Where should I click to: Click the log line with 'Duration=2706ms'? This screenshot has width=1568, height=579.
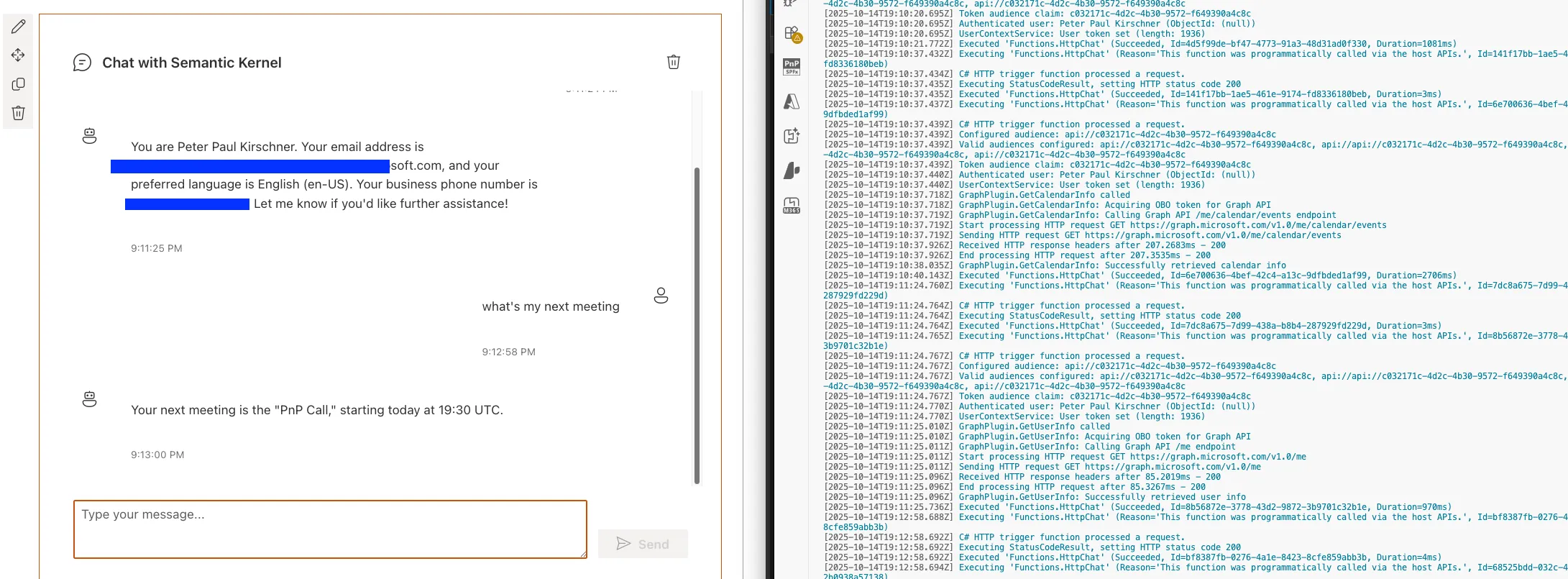1140,275
